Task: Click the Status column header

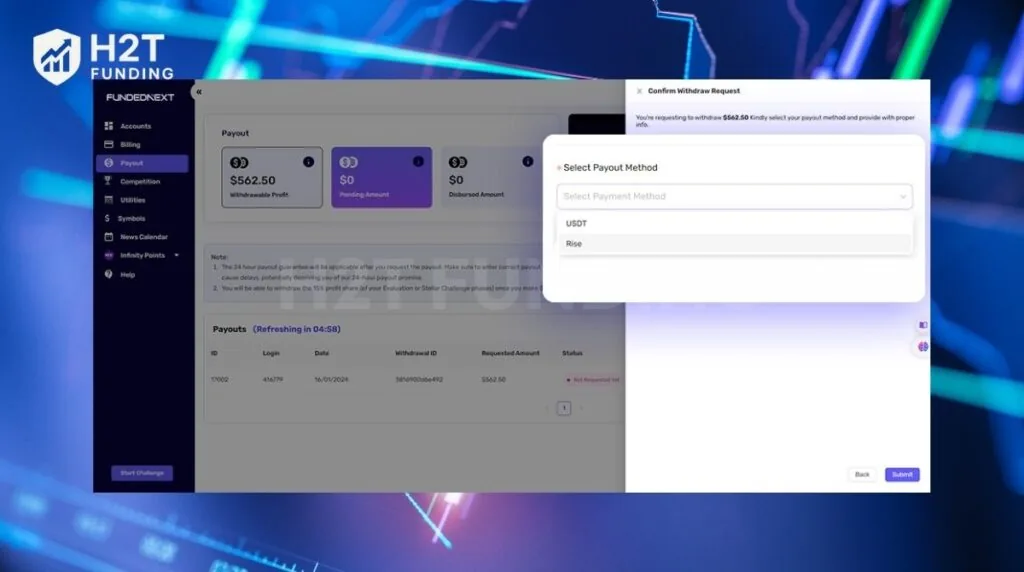Action: 572,353
